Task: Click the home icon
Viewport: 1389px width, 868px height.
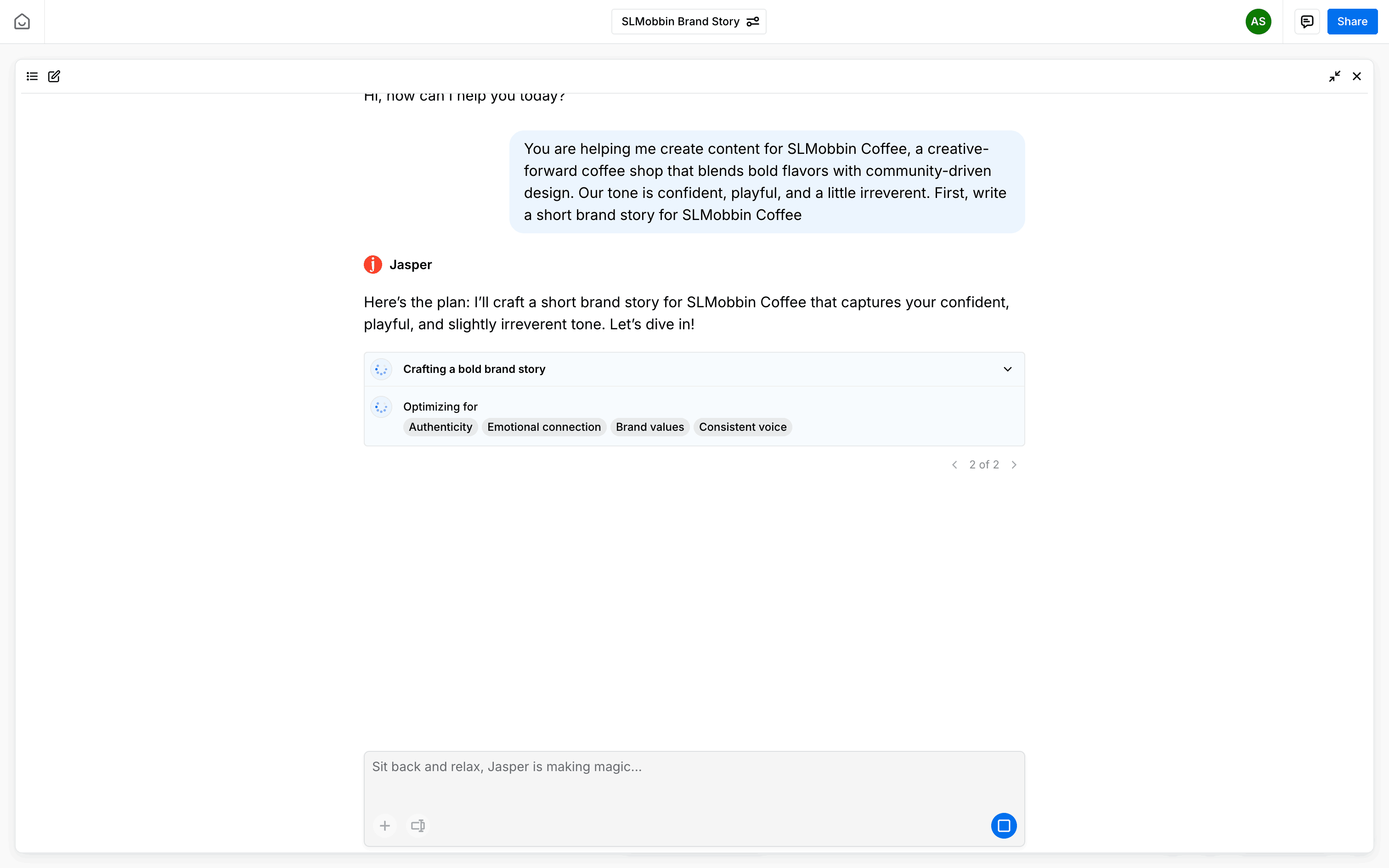Action: pos(22,22)
